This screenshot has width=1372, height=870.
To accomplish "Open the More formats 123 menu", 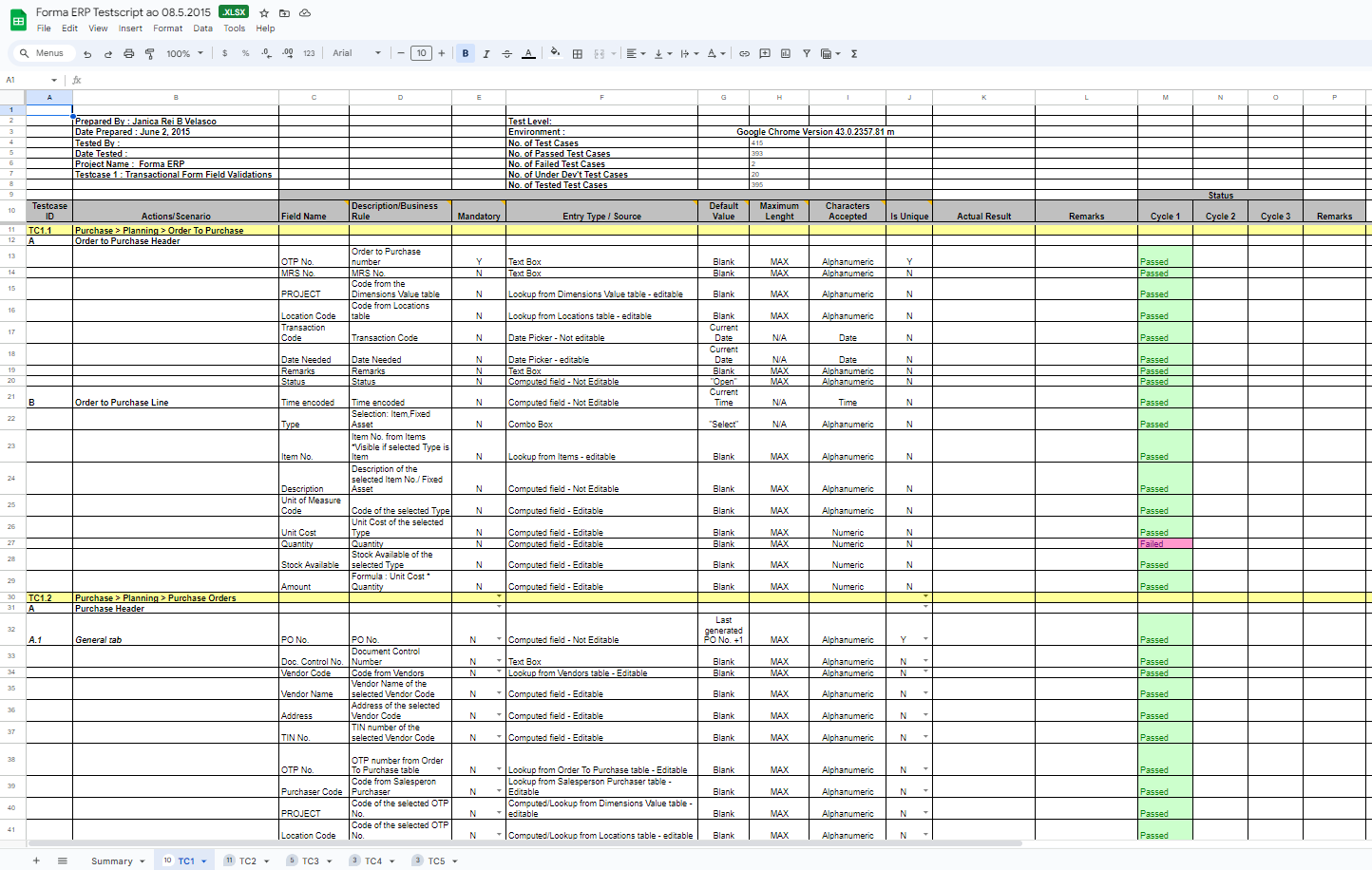I will 309,54.
